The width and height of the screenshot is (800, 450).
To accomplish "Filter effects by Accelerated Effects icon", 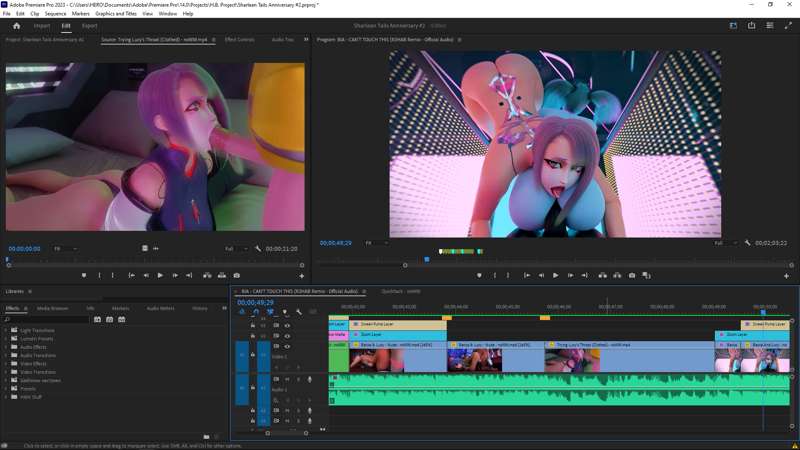I will (97, 319).
